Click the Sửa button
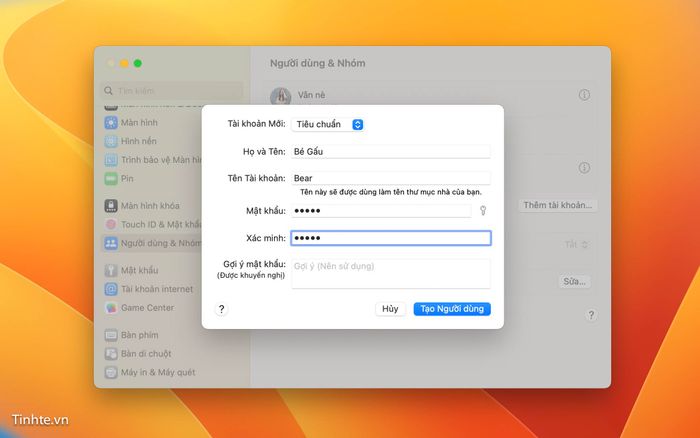The width and height of the screenshot is (700, 438). 574,282
